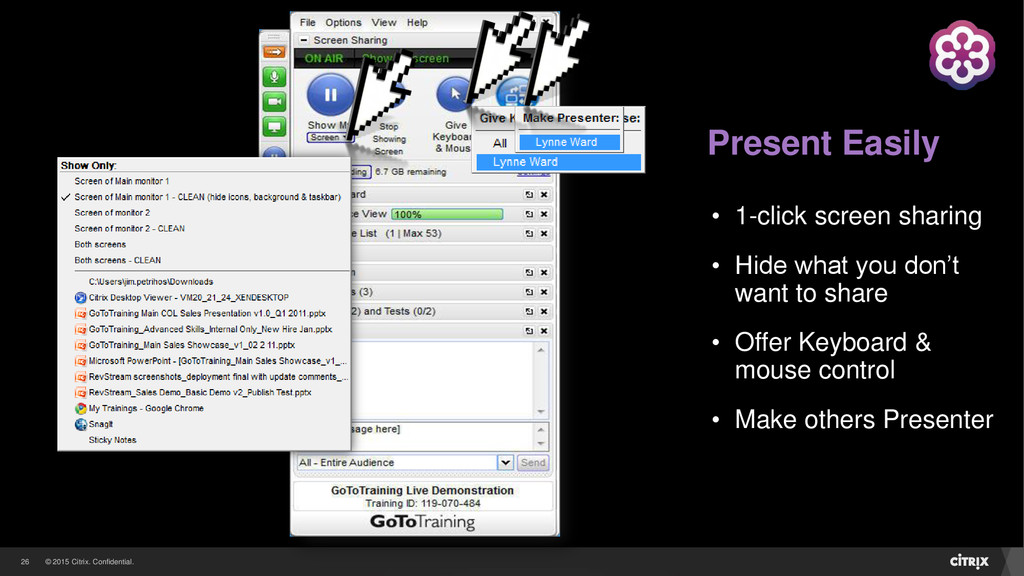Undock the pane labeled (3)
The height and width of the screenshot is (576, 1024).
pos(529,292)
